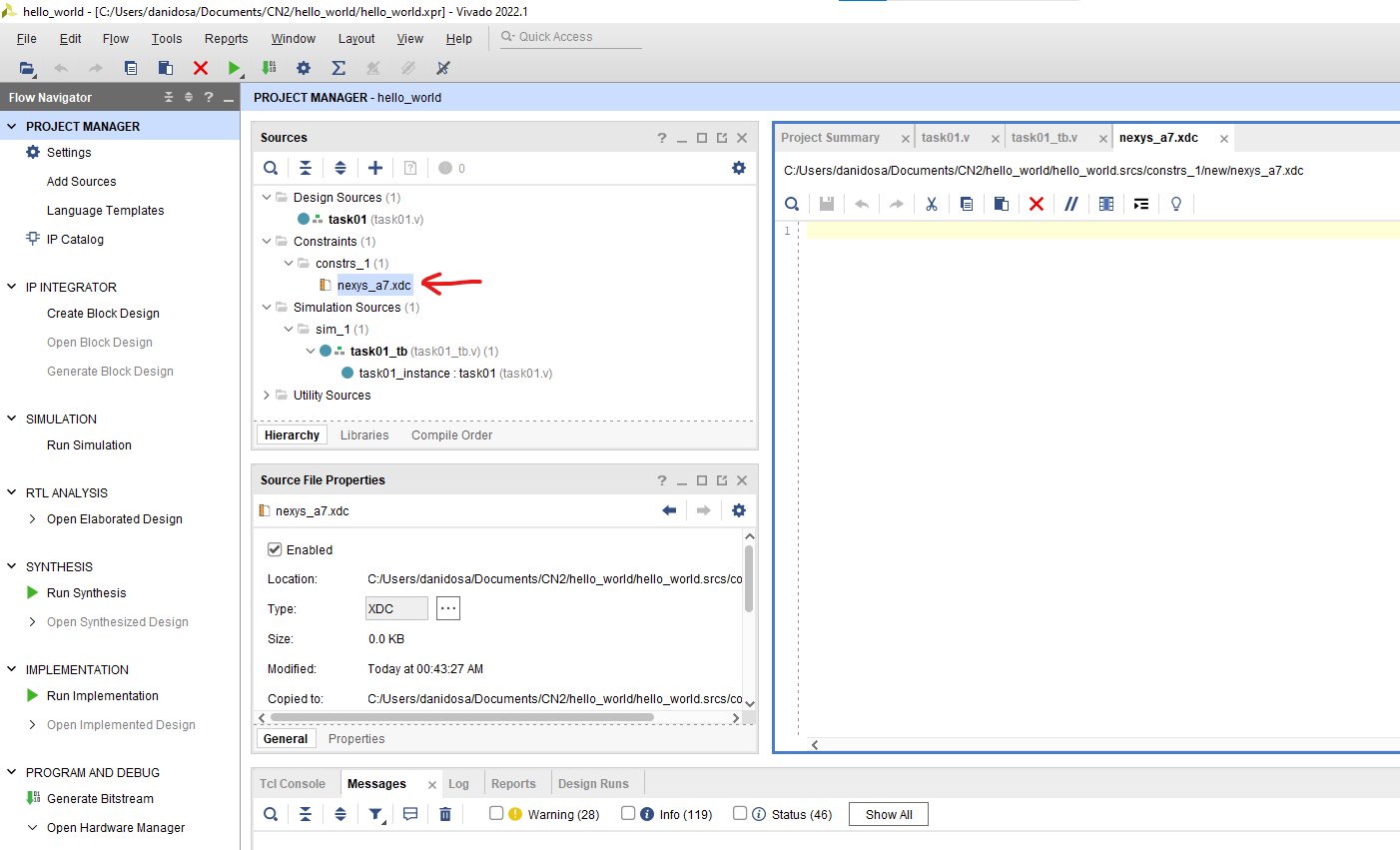
Task: Switch to the Tcl Console tab
Action: pyautogui.click(x=293, y=784)
